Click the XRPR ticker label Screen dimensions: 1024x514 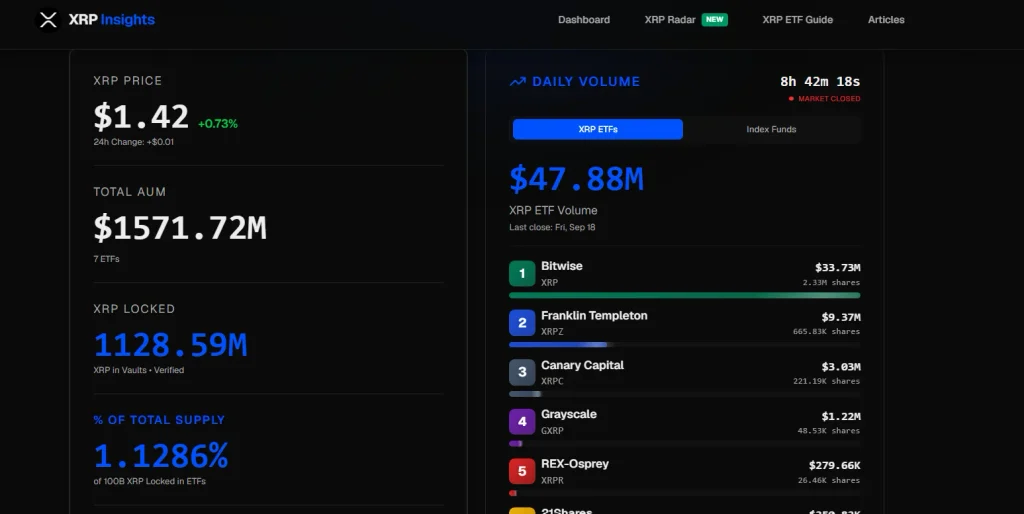coord(552,481)
